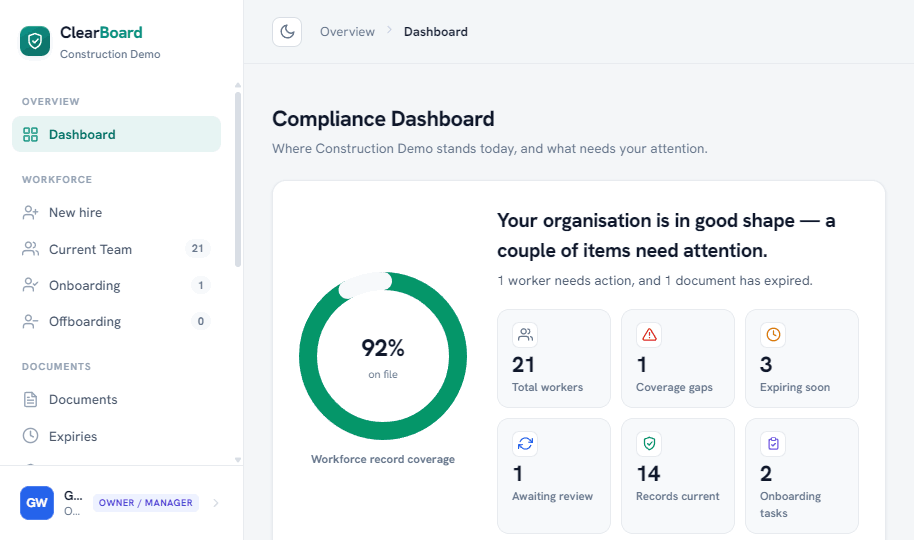
Task: Click the DOCUMENTS section label
Action: pos(57,367)
